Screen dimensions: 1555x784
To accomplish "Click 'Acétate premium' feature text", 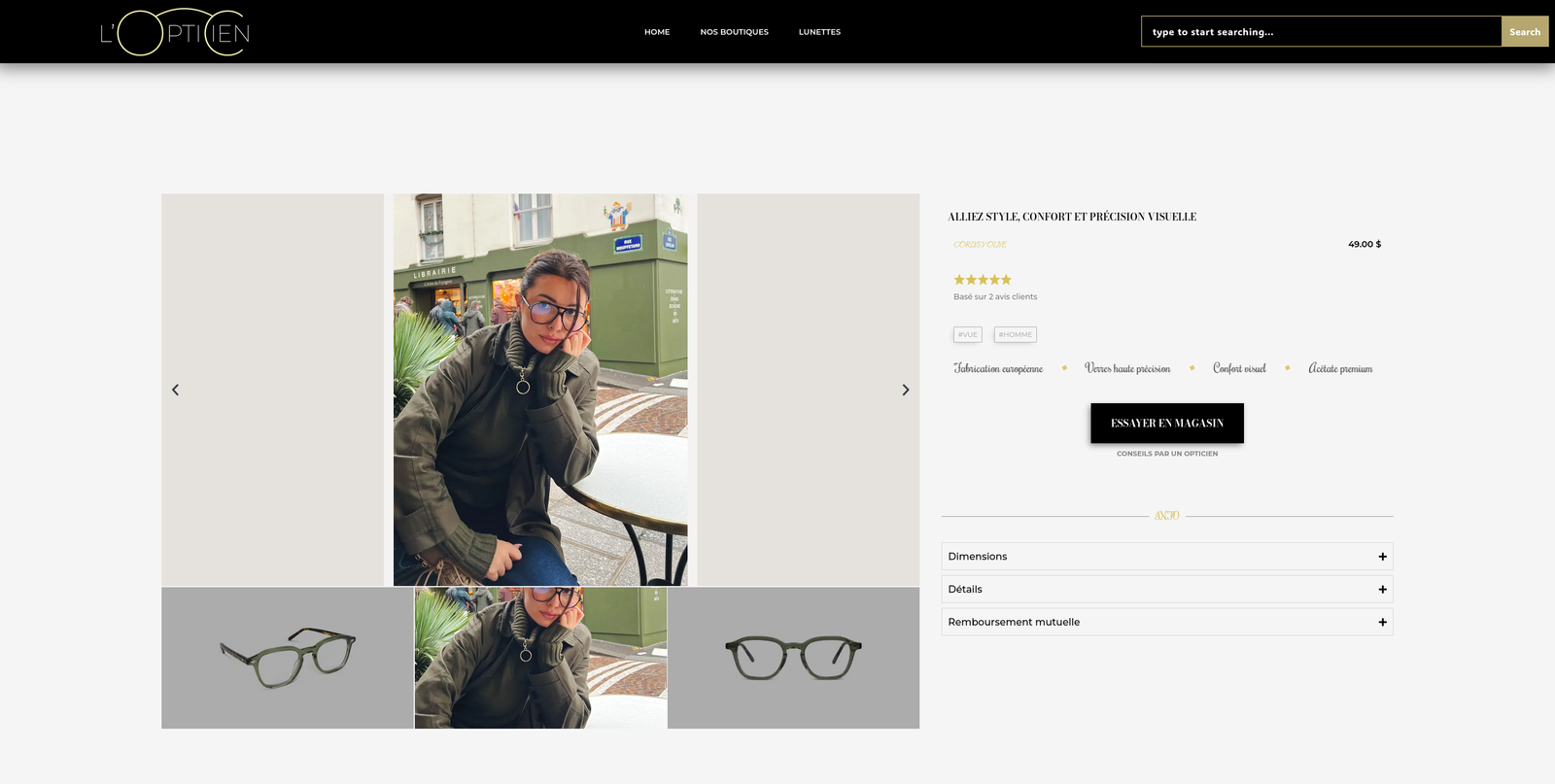I will (x=1340, y=368).
